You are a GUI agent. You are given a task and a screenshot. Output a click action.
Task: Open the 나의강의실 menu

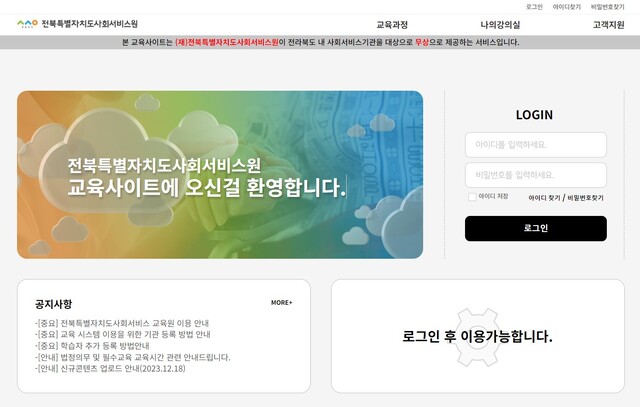500,25
